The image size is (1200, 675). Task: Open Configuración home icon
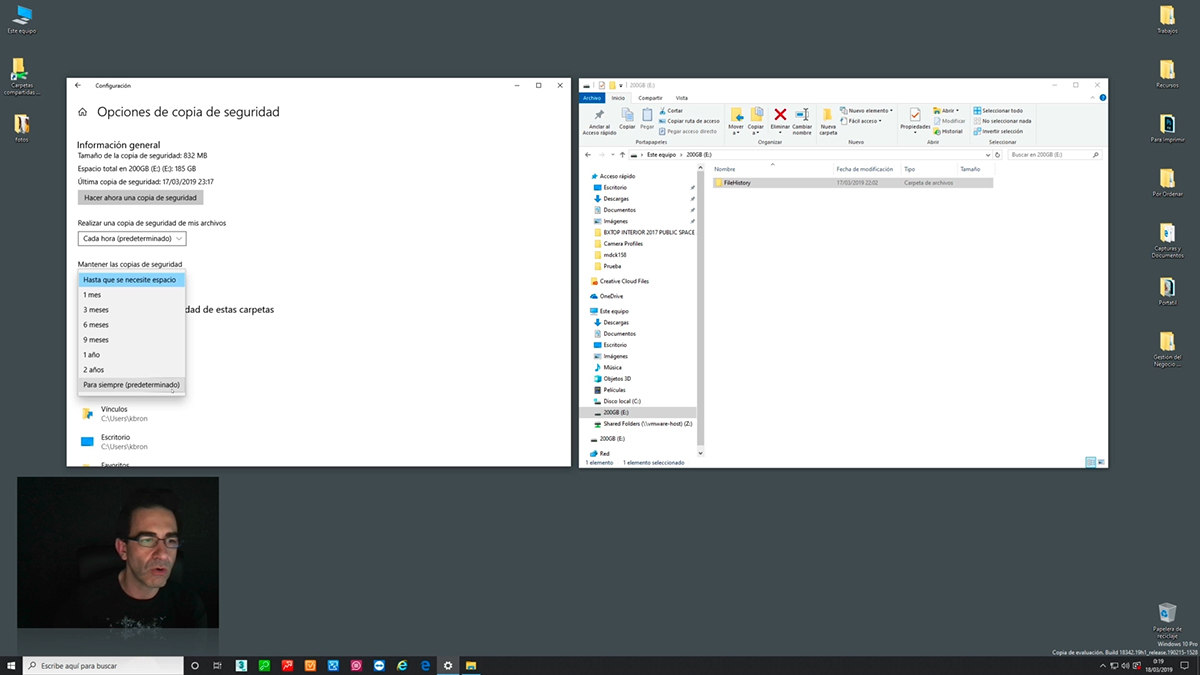pyautogui.click(x=82, y=113)
